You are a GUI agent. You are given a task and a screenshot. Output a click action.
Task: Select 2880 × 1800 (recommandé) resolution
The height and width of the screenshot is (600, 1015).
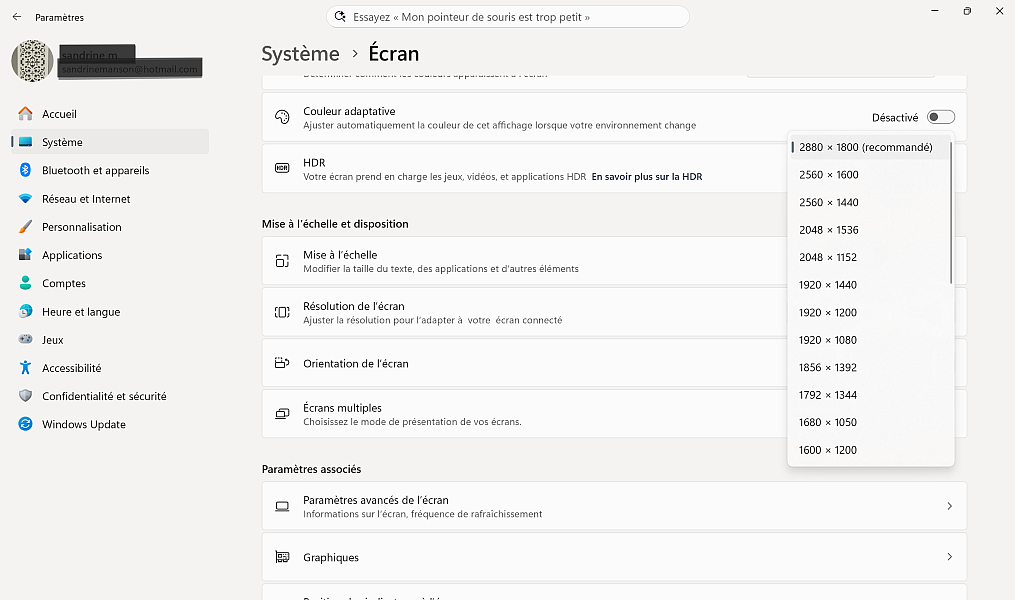871,147
